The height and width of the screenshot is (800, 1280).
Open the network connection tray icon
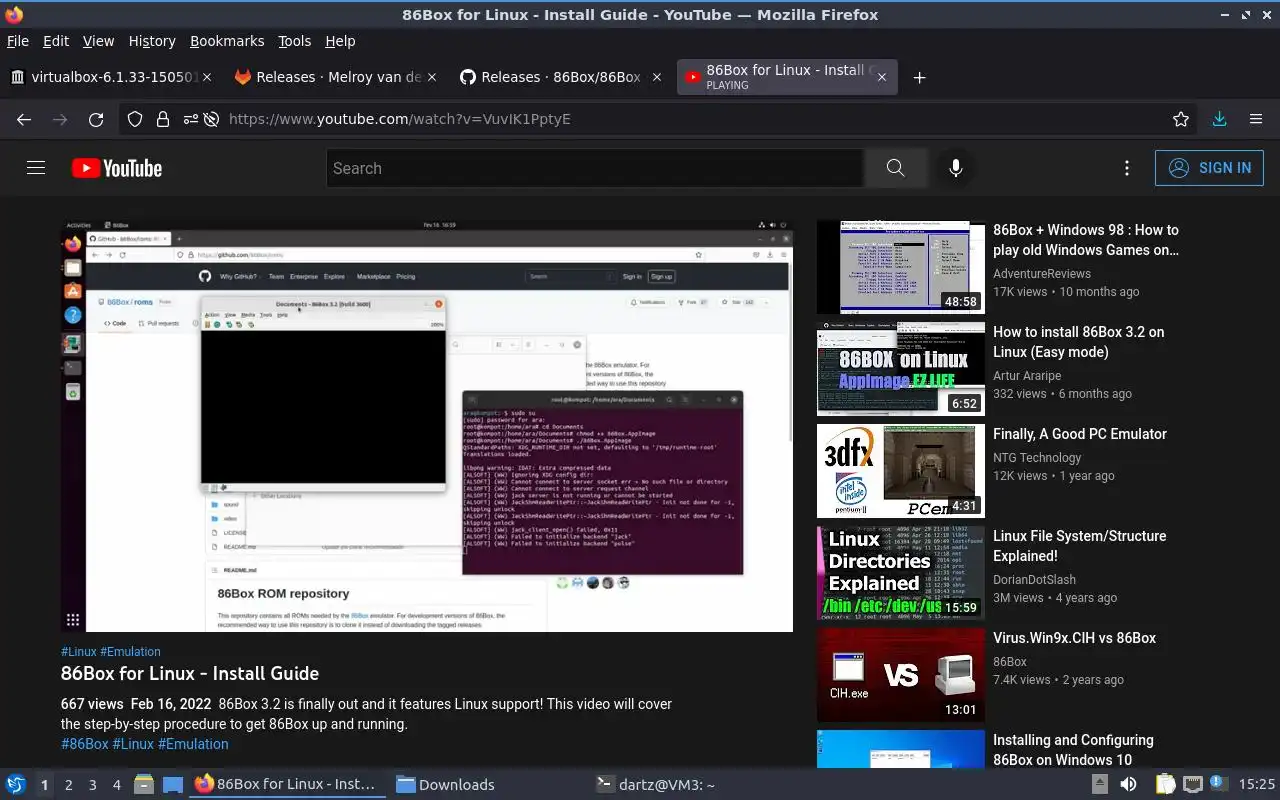click(1192, 784)
